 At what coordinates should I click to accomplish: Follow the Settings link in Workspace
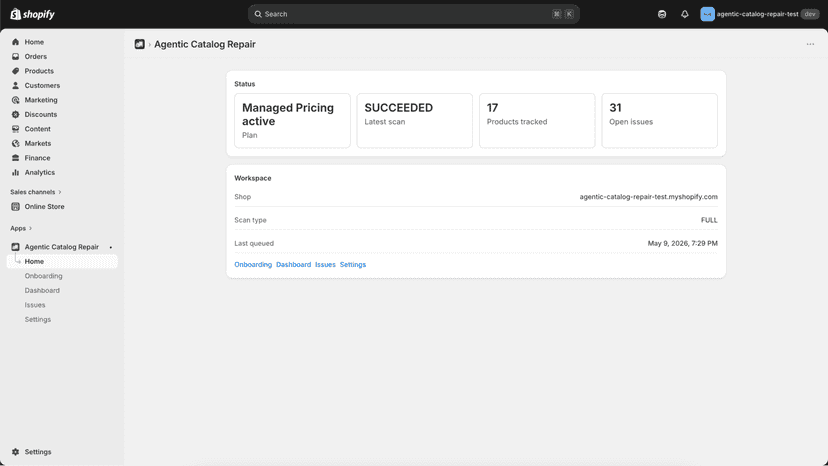tap(353, 265)
